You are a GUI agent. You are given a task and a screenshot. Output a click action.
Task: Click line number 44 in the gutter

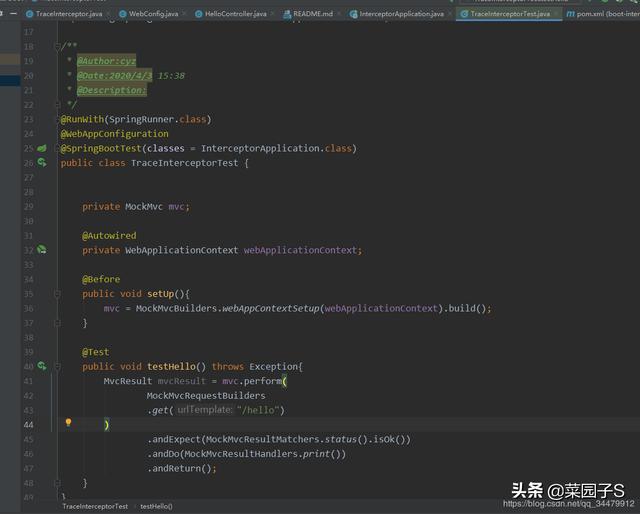click(28, 425)
